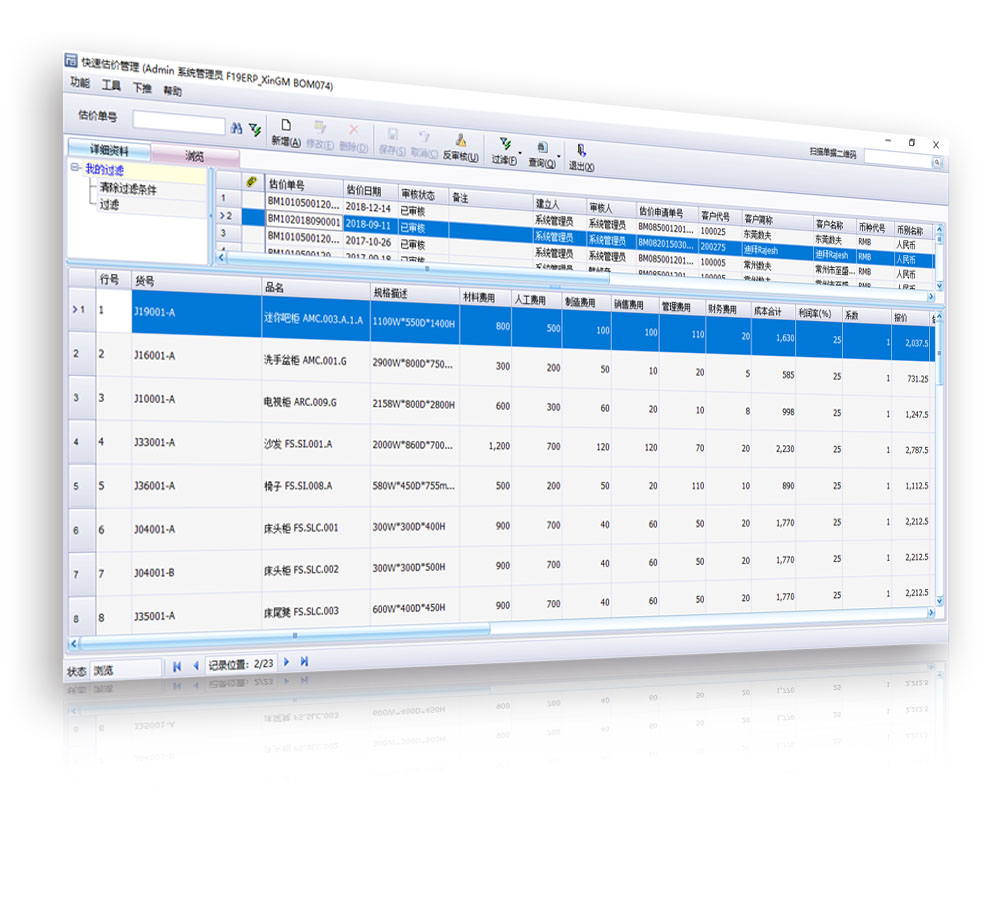Click the binoculars search icon
Screen dimensions: 1000x916
pyautogui.click(x=237, y=127)
